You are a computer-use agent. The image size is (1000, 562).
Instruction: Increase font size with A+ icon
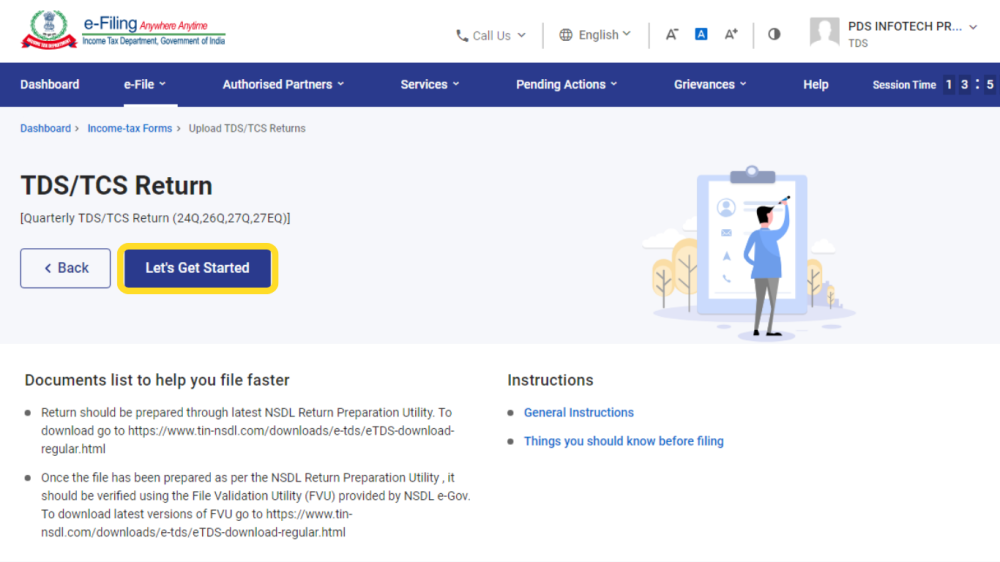(731, 34)
